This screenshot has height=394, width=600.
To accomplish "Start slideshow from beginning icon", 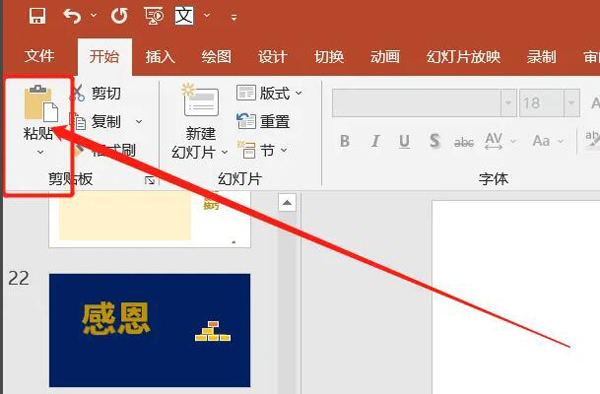I will [154, 16].
